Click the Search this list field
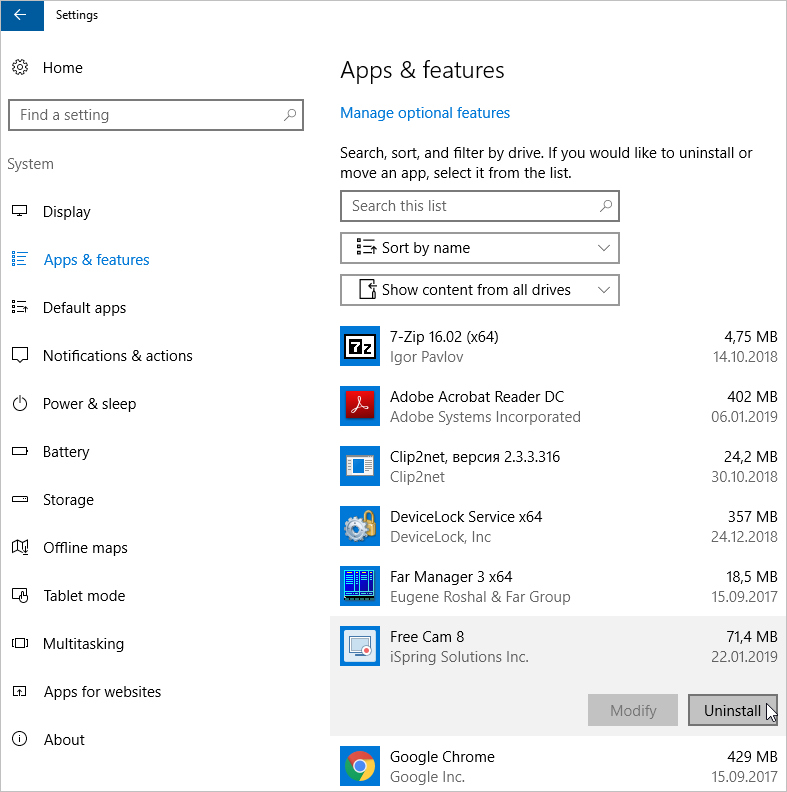The image size is (787, 792). click(480, 206)
